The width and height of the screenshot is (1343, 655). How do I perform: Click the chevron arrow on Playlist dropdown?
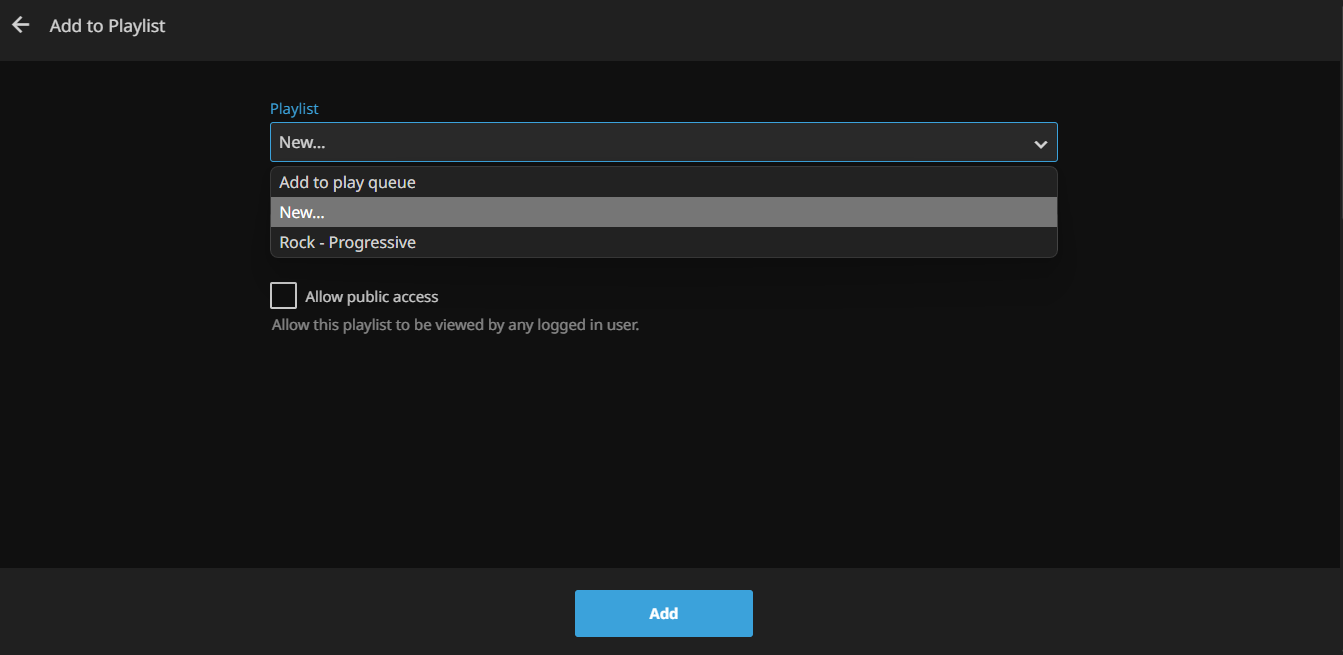click(1040, 144)
